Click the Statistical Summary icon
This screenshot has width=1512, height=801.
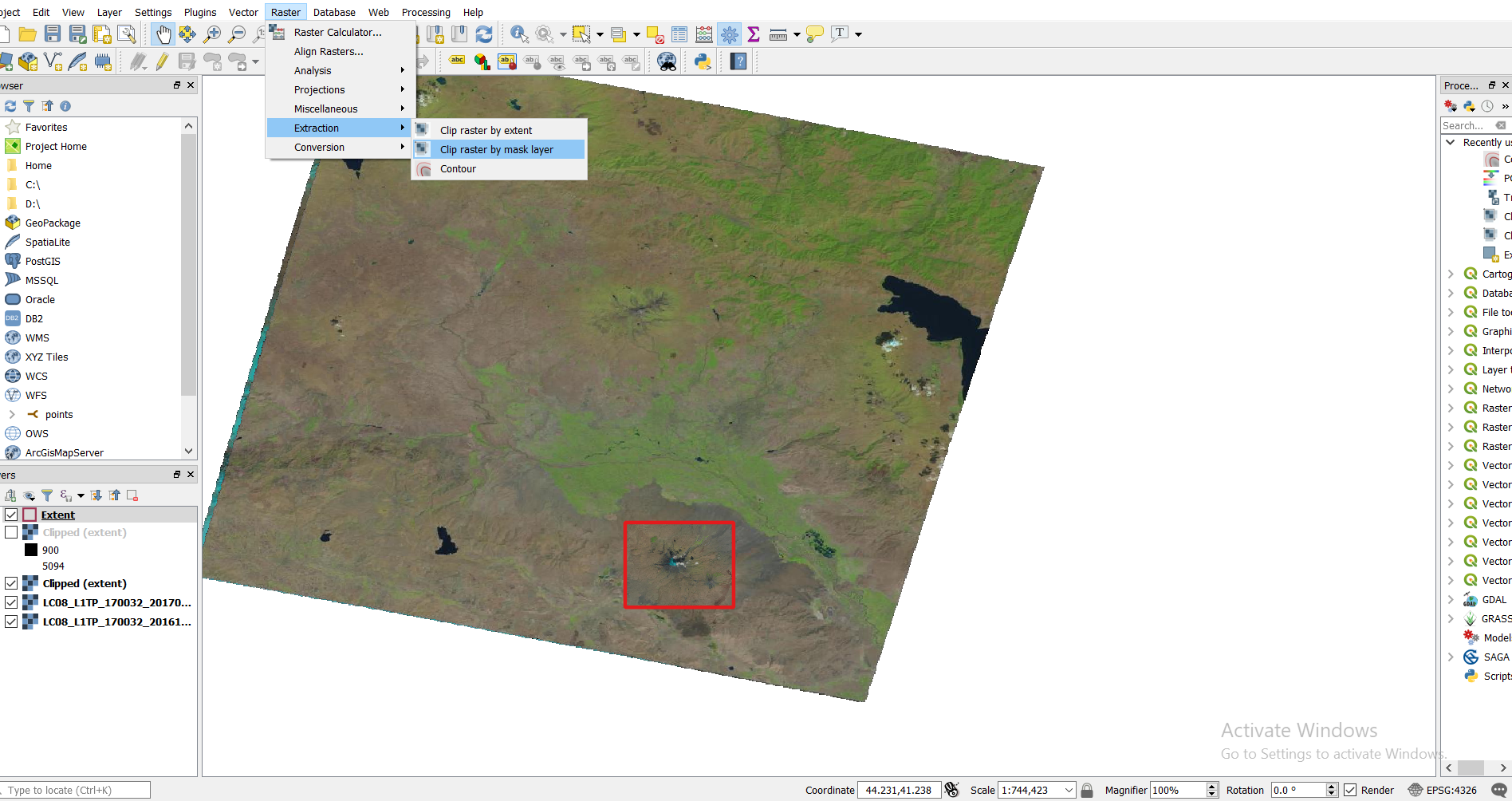click(x=753, y=34)
